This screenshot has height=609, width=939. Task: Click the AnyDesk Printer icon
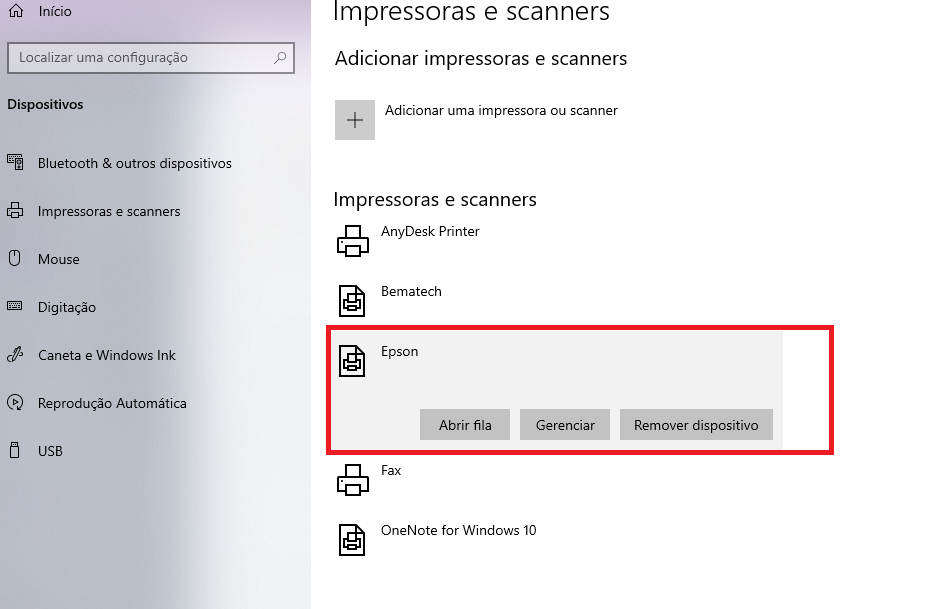pyautogui.click(x=352, y=240)
